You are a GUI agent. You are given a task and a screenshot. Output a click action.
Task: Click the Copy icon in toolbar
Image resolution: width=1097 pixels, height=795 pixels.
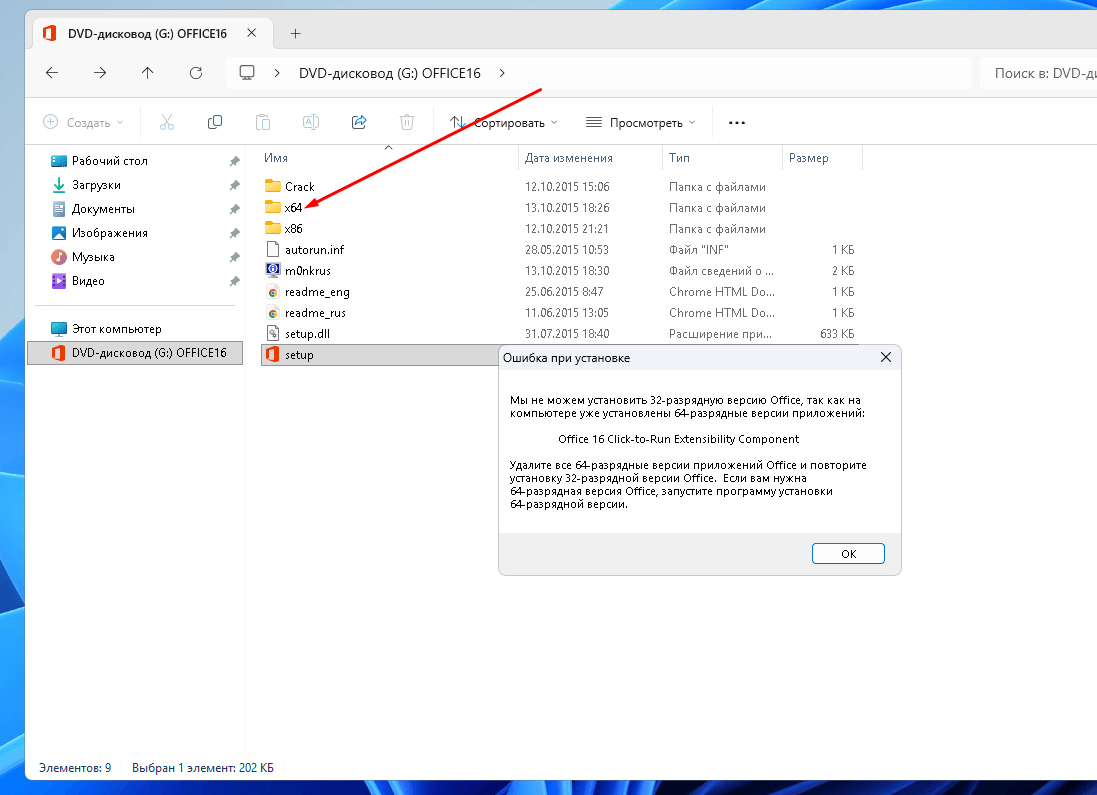[215, 122]
